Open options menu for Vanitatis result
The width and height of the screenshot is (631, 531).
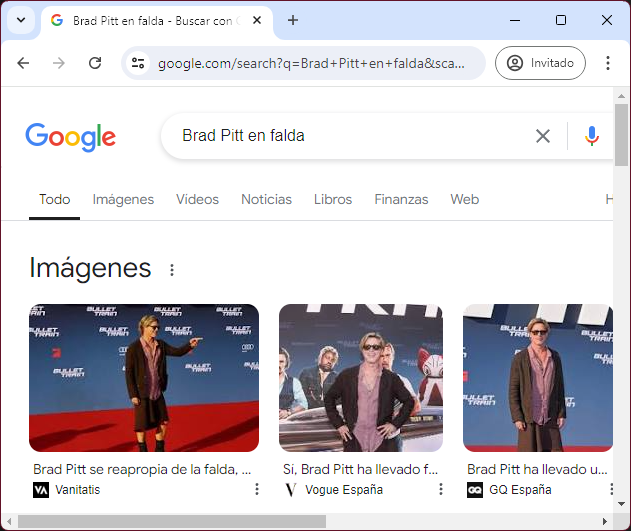tap(257, 489)
